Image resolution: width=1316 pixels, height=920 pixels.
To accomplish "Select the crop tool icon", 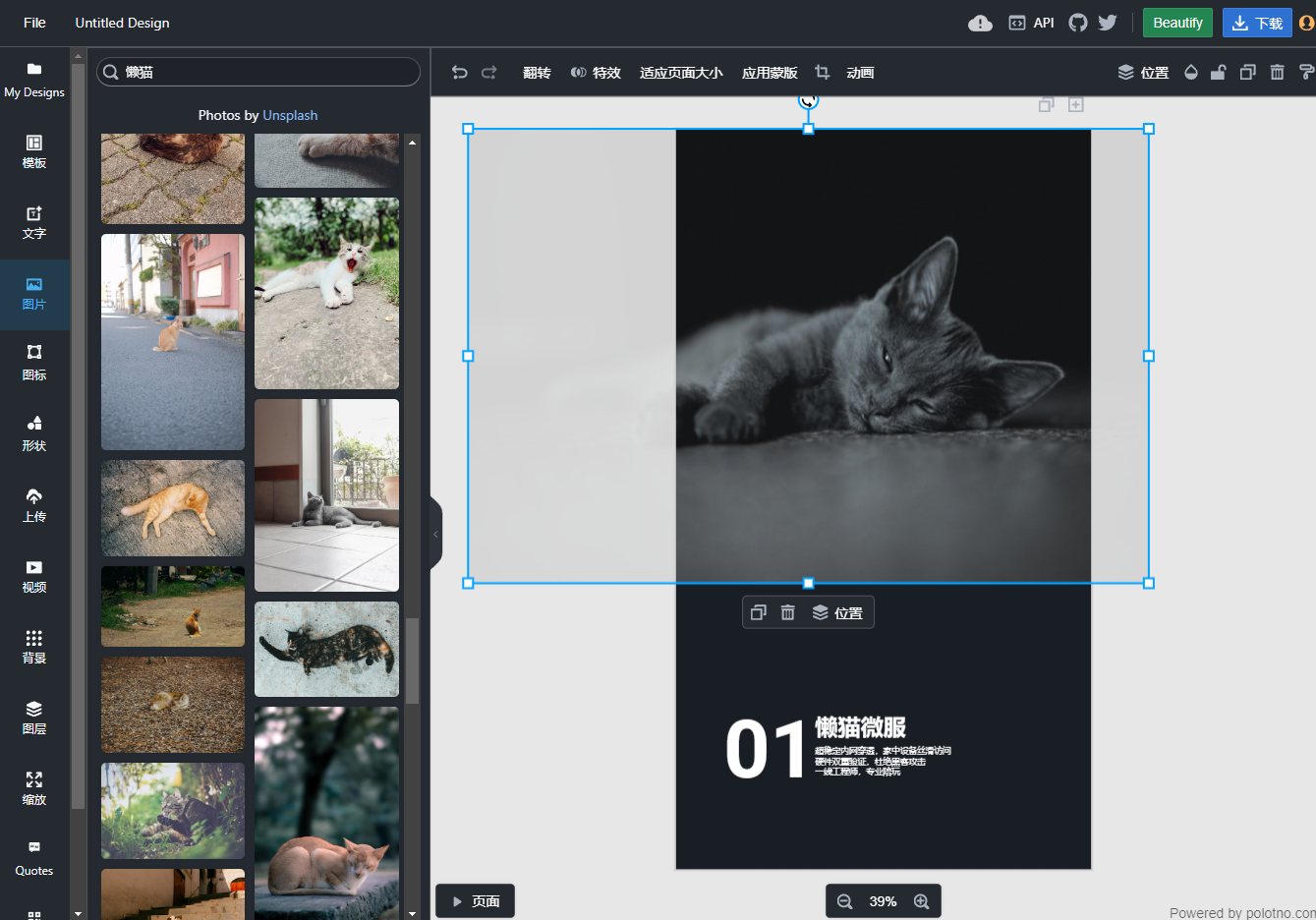I will (x=823, y=73).
